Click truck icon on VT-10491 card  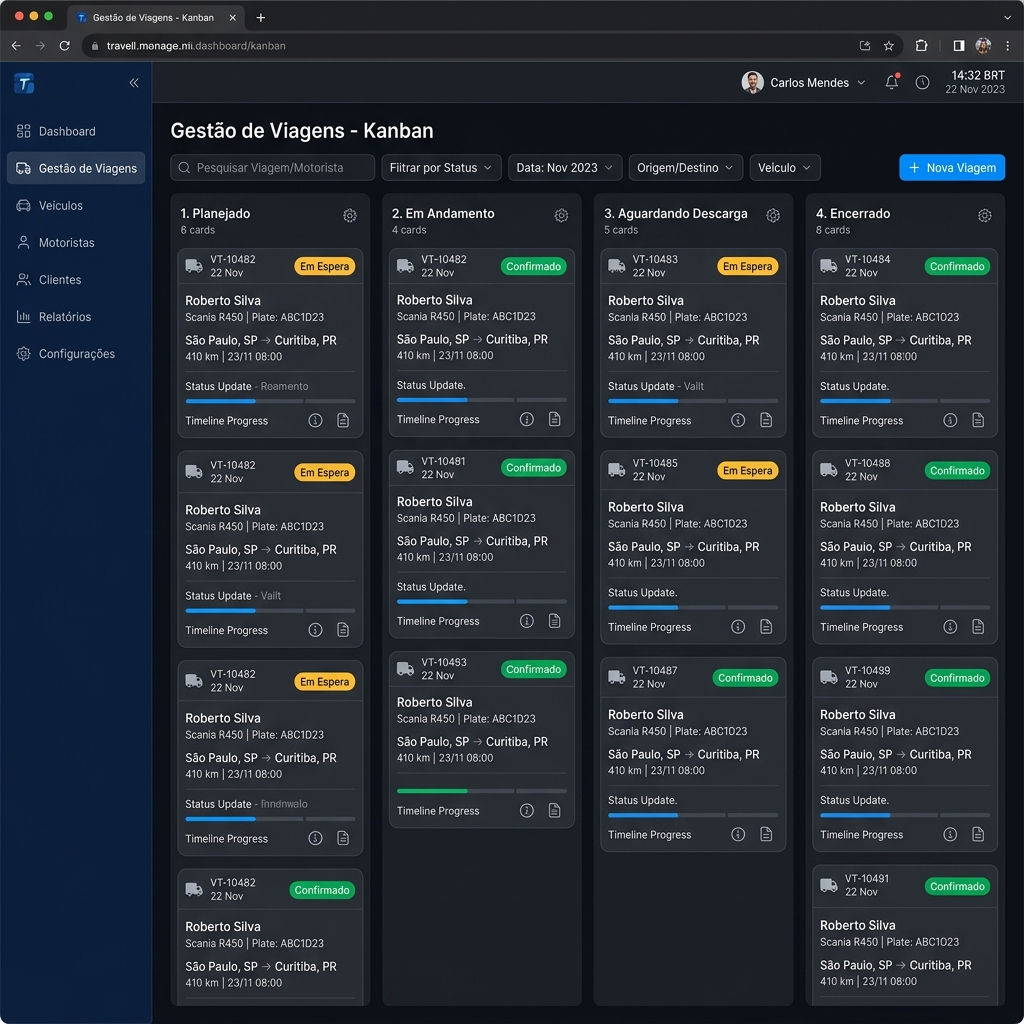pos(828,885)
